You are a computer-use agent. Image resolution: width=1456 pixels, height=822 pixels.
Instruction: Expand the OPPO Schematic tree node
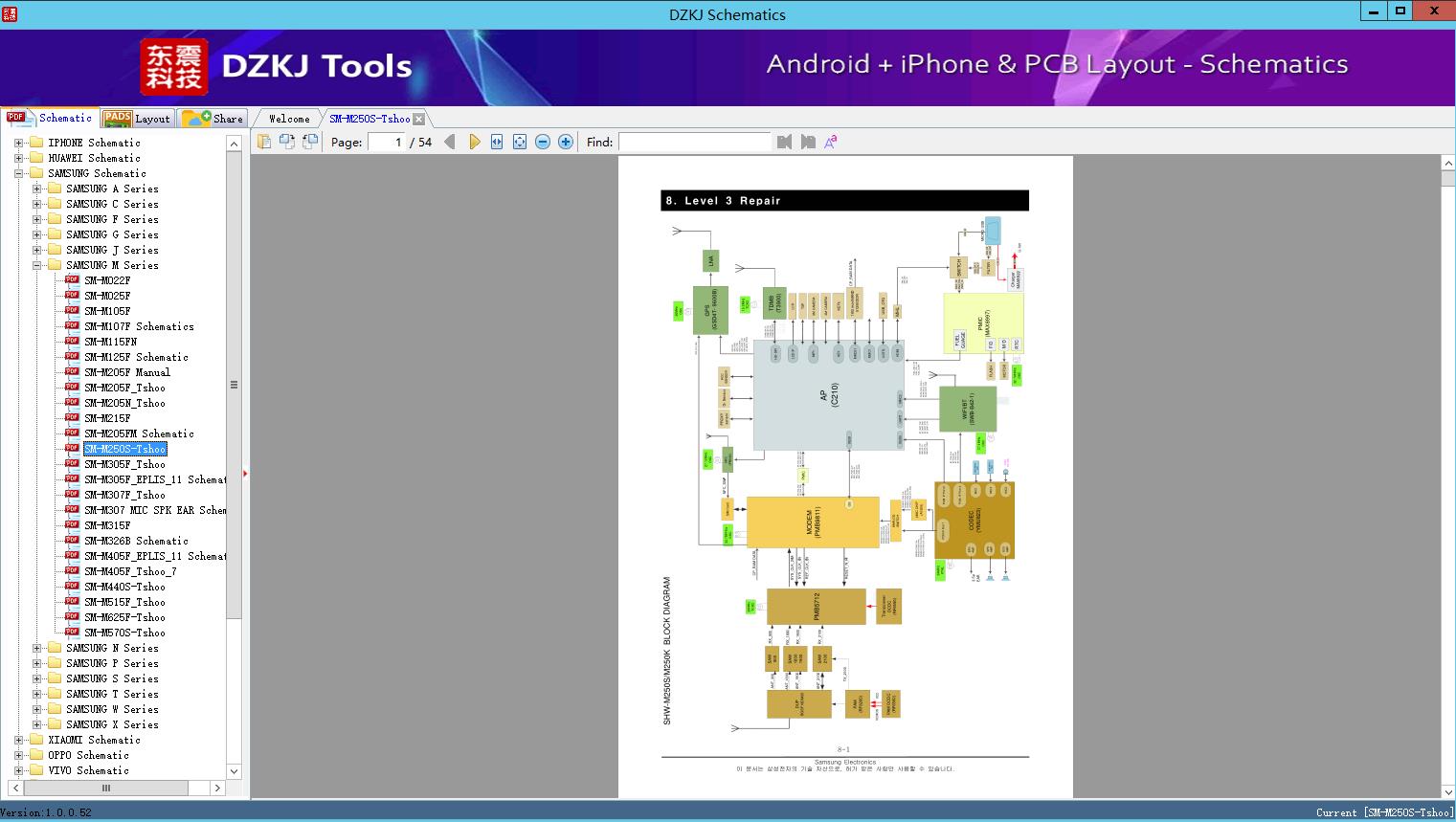(18, 755)
